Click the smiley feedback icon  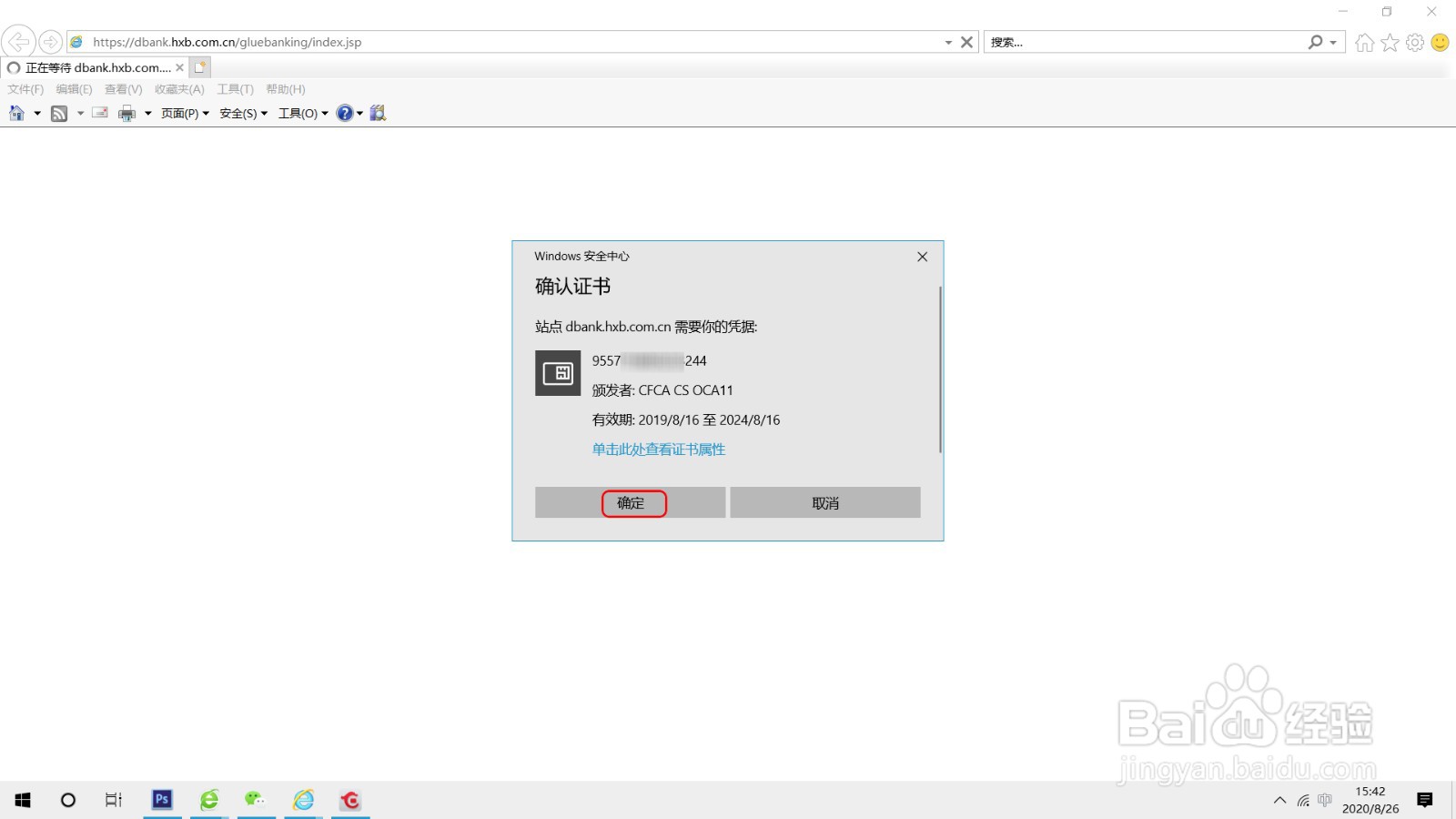click(x=1440, y=43)
